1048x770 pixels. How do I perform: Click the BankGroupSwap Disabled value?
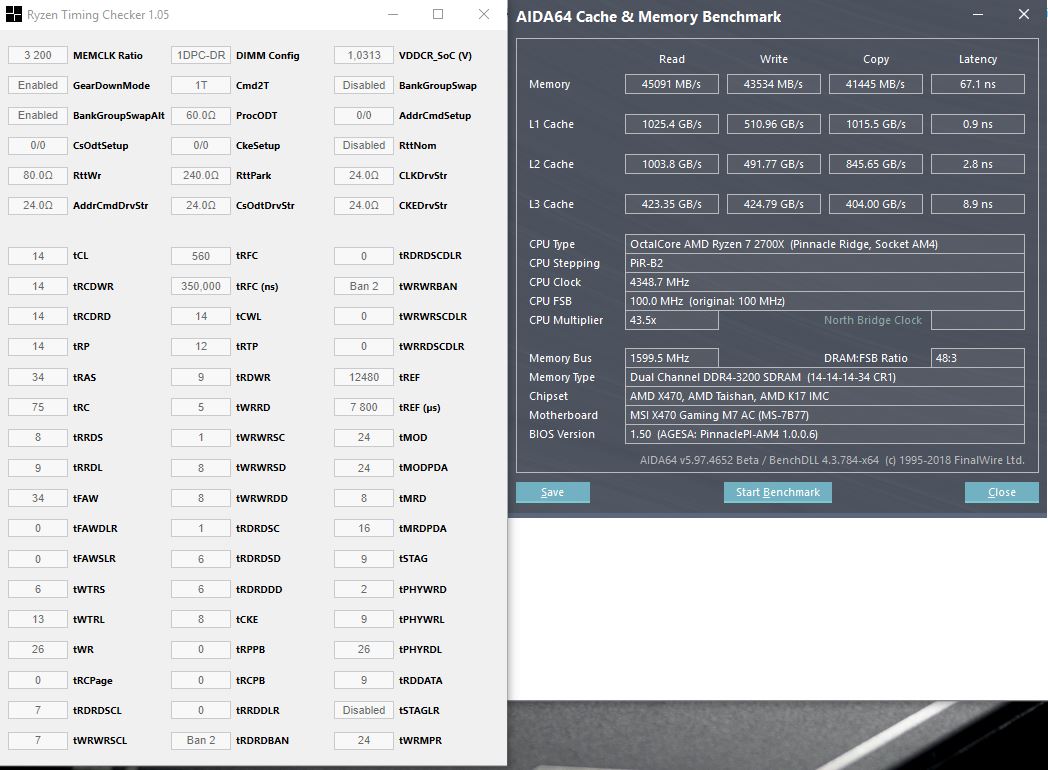coord(364,86)
